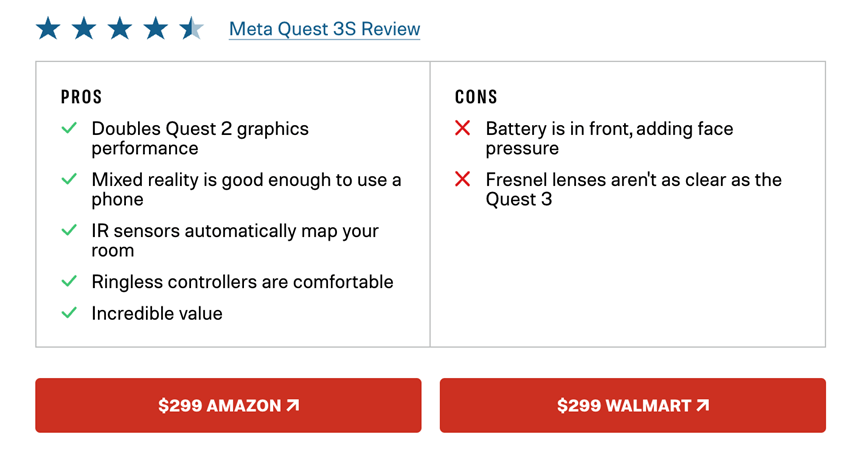Click checkmark beside Incredible value
This screenshot has height=451, width=865.
pos(69,313)
